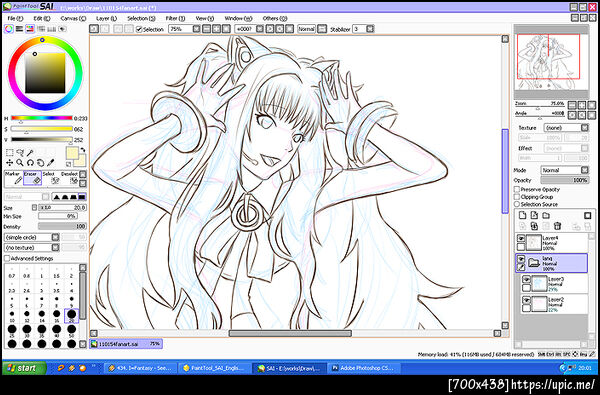Click the Windows start button

coord(24,368)
